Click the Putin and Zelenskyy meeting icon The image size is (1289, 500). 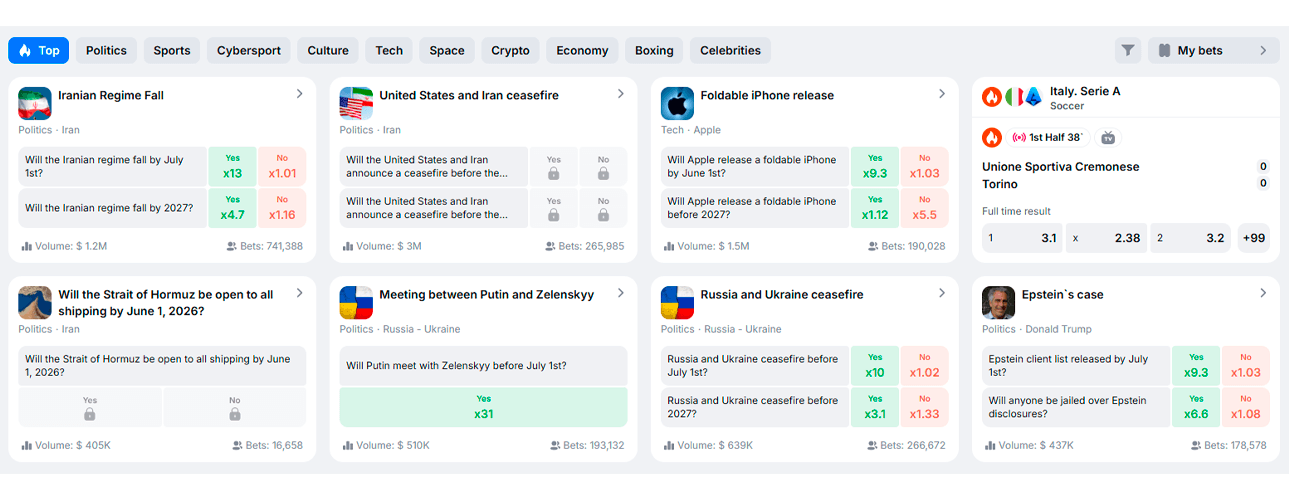pos(356,302)
